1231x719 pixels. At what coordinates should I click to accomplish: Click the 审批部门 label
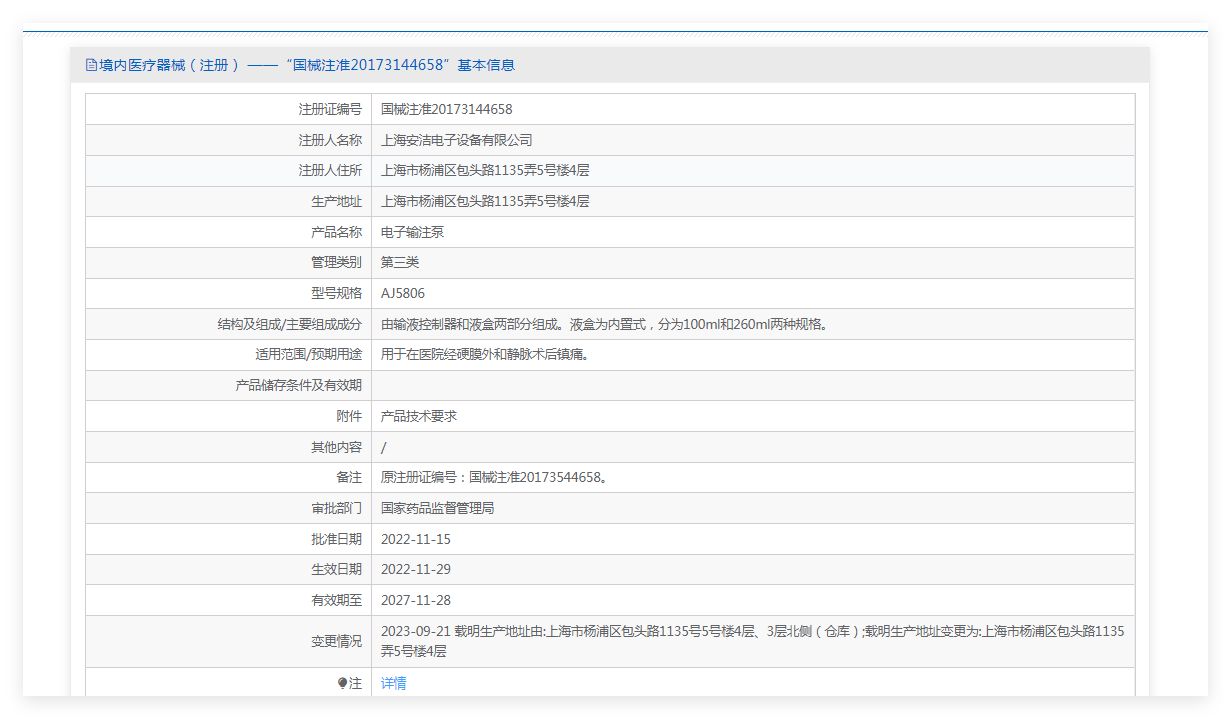[x=337, y=508]
